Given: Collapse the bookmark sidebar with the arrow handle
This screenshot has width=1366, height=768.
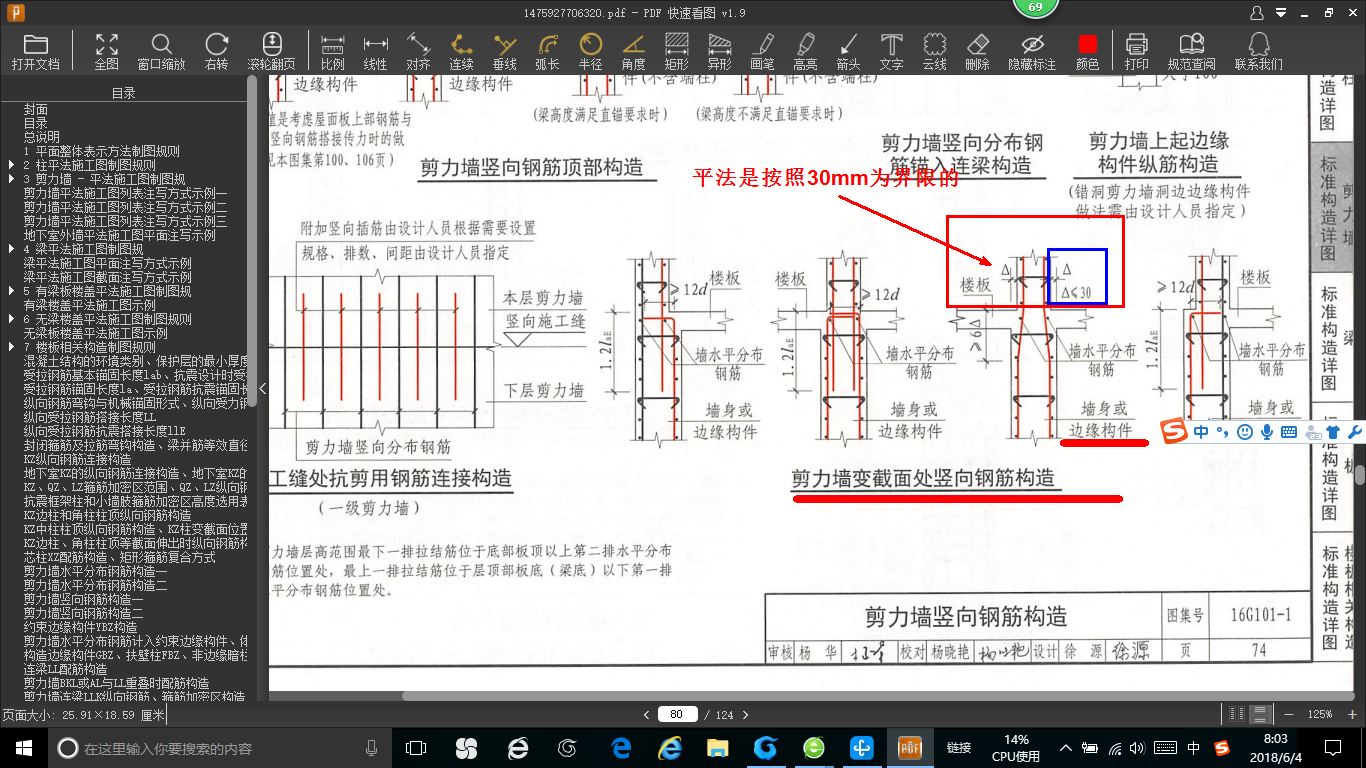Looking at the screenshot, I should point(262,388).
